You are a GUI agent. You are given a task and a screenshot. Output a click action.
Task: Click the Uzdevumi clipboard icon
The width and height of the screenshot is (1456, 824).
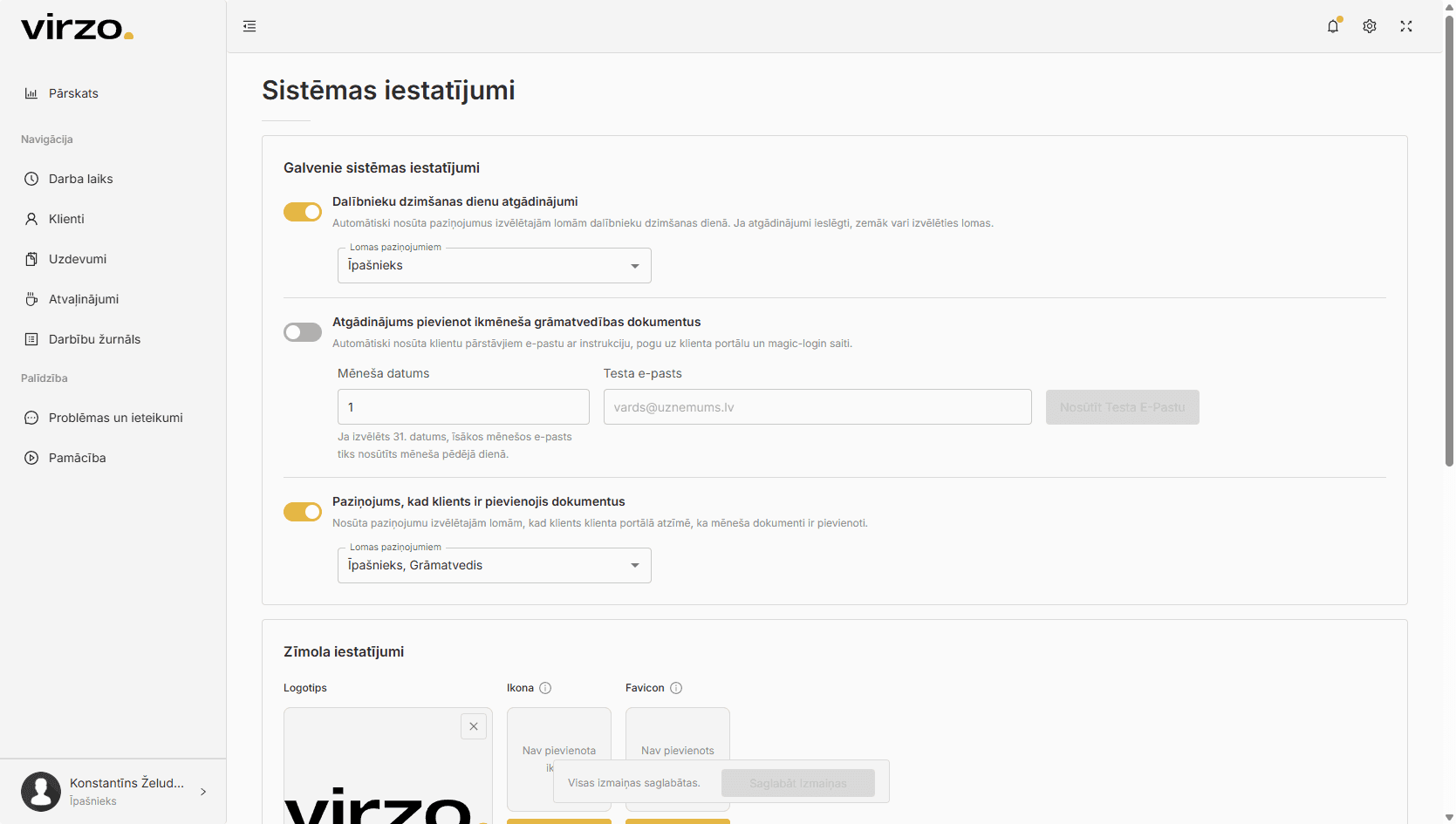pos(31,259)
